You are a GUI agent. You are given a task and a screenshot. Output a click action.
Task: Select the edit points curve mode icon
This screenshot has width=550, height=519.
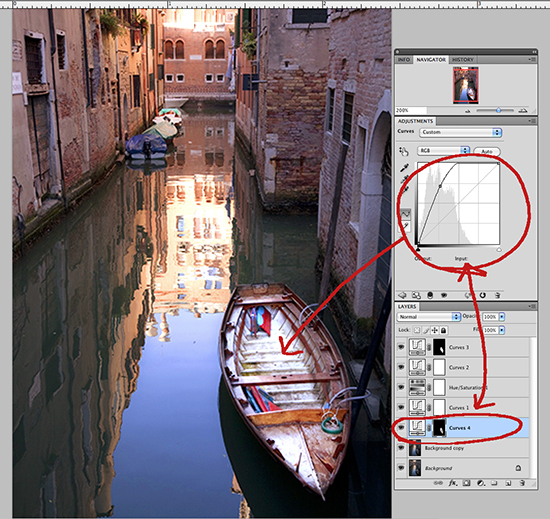(405, 214)
